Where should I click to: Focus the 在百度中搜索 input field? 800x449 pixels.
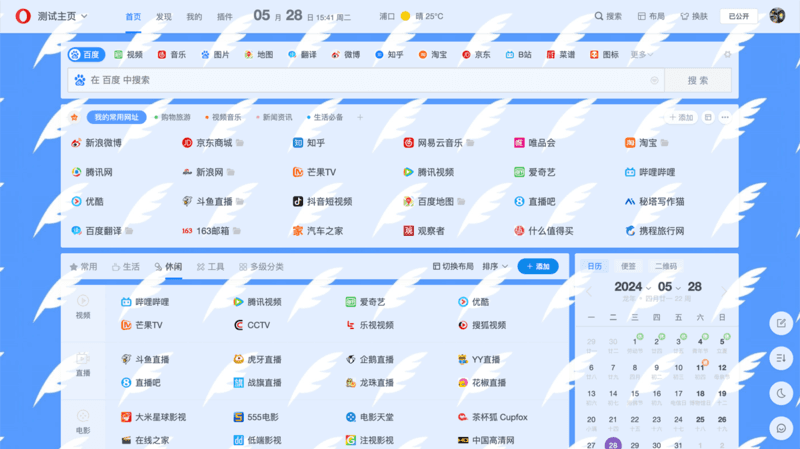[366, 80]
